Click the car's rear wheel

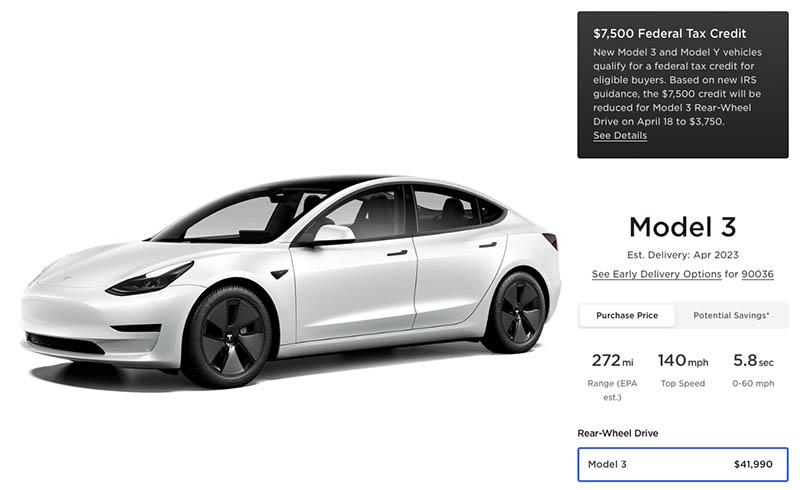click(515, 311)
